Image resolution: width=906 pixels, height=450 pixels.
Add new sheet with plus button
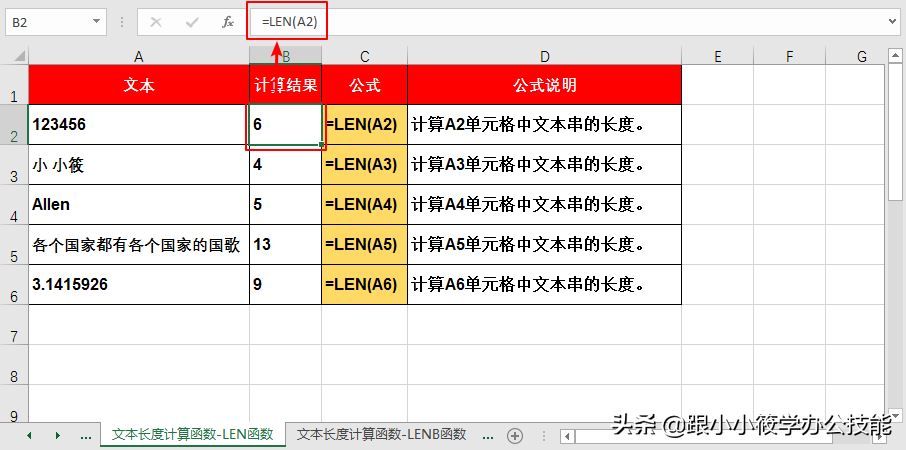click(x=514, y=436)
